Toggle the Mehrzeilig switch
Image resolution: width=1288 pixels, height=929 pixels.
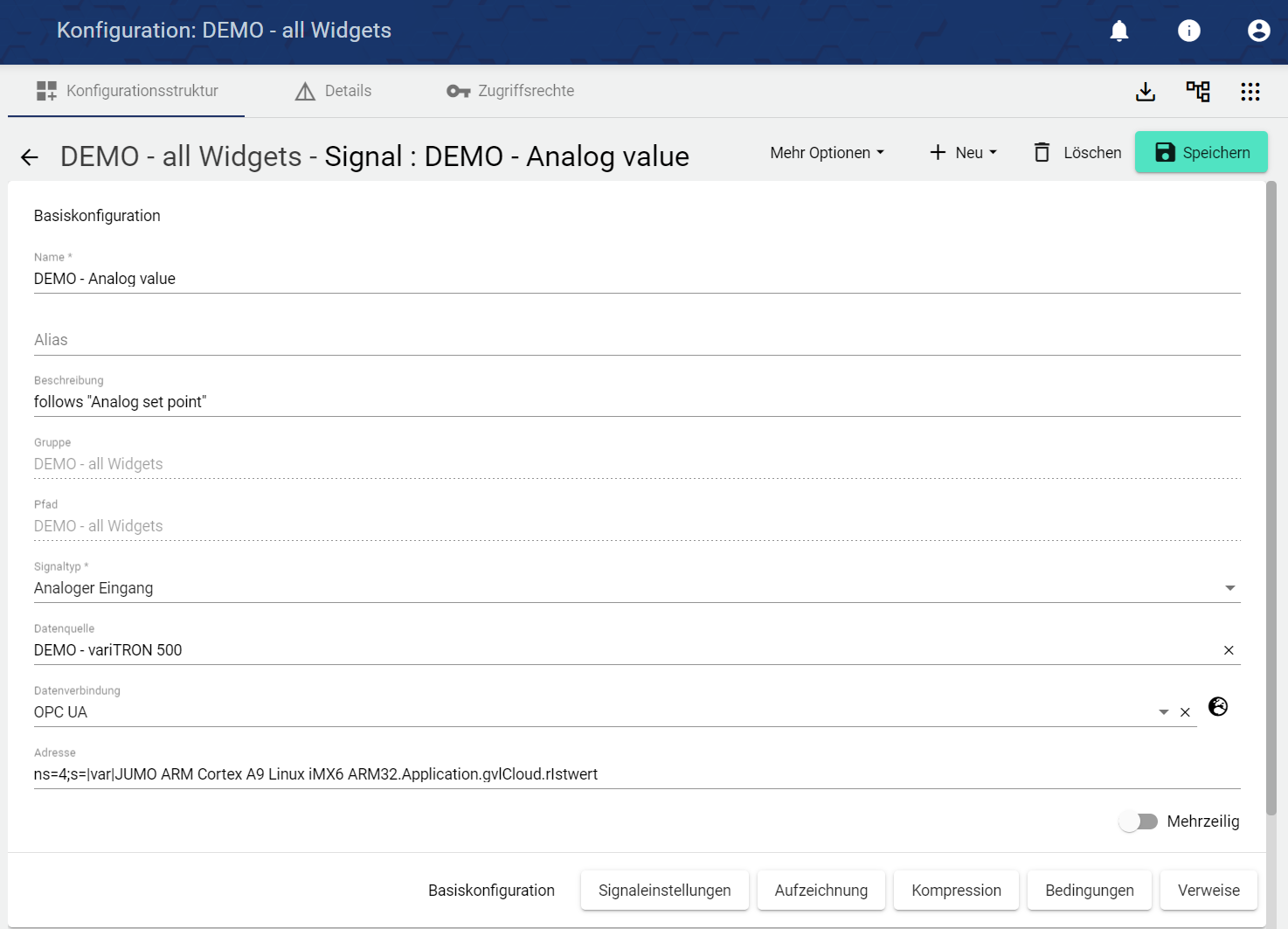click(1138, 822)
